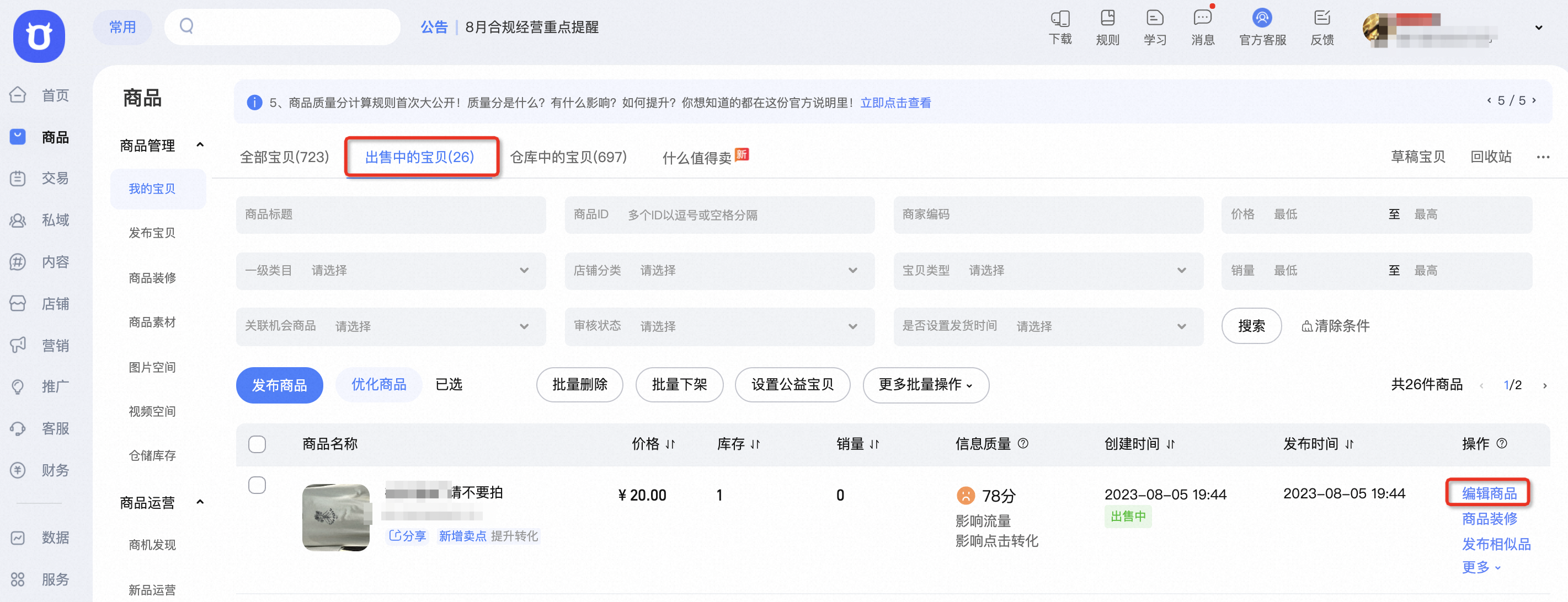Switch to 仓库中的宝贝(697) tab

click(x=568, y=158)
